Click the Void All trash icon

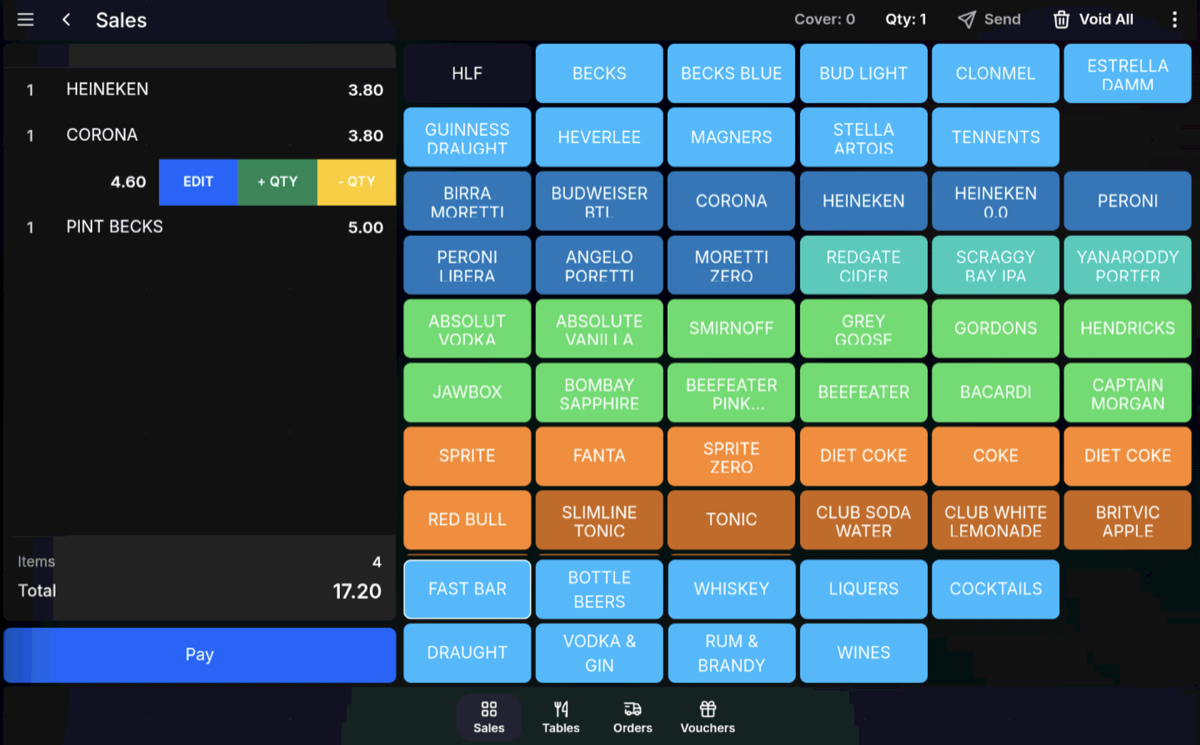click(1061, 20)
